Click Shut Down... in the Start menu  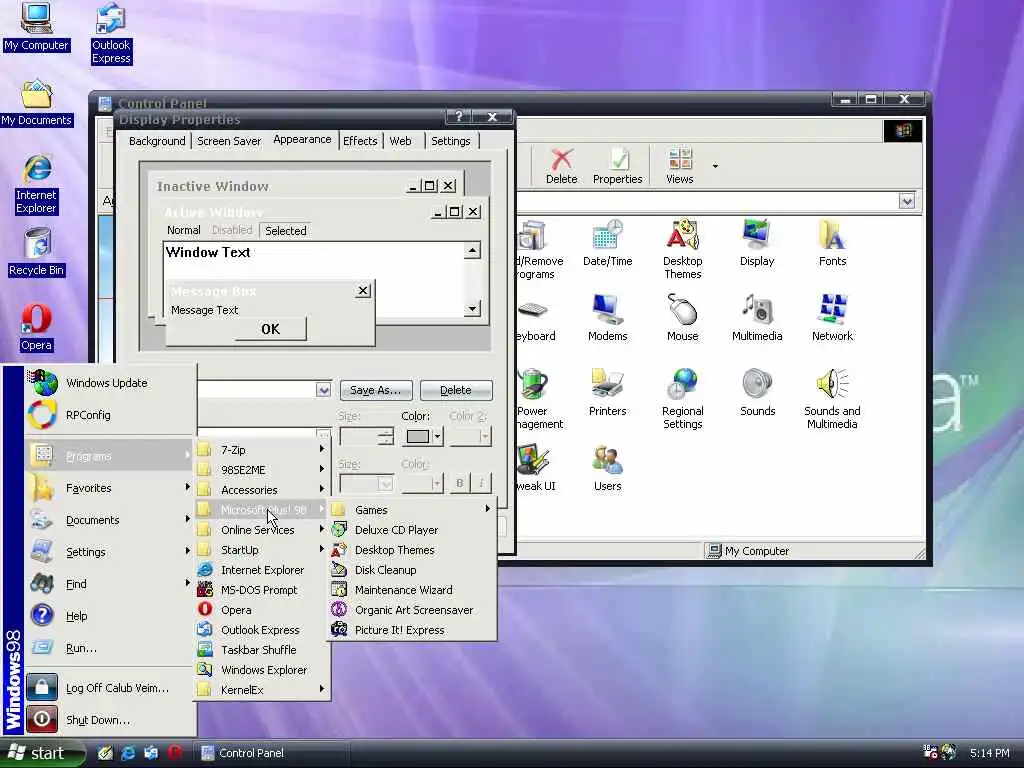(x=111, y=720)
